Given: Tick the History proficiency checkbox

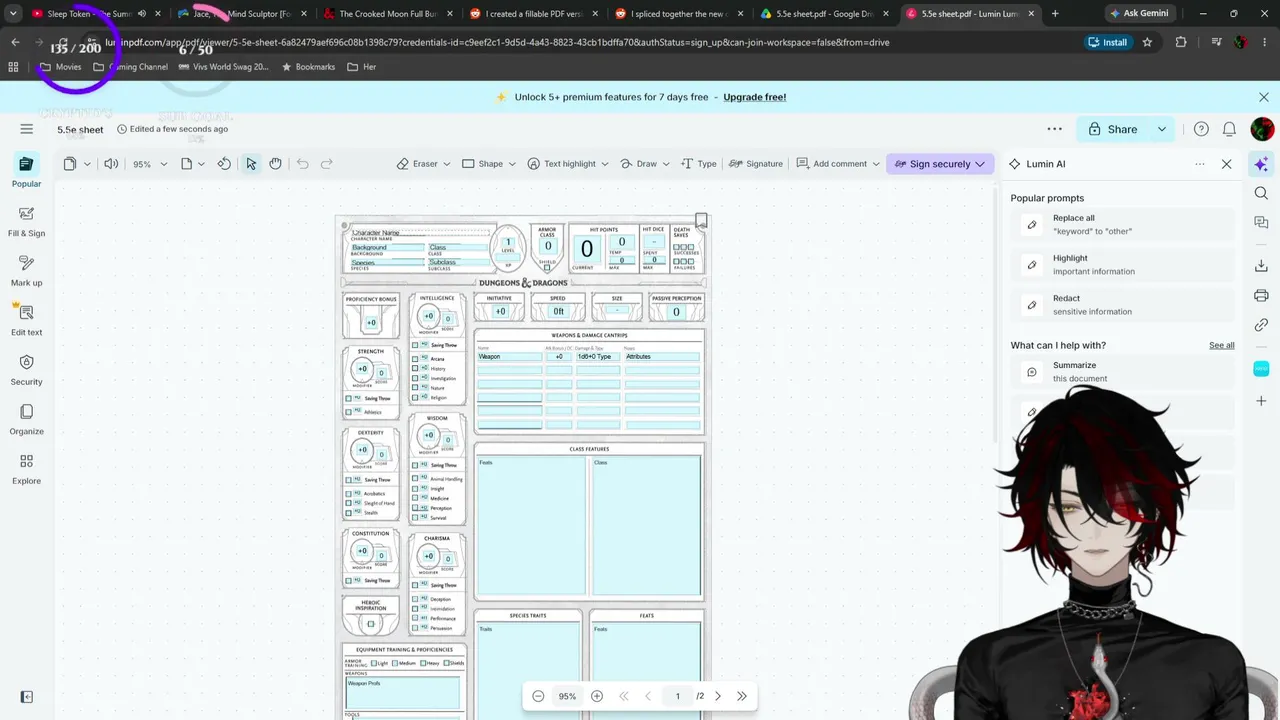Looking at the screenshot, I should pyautogui.click(x=416, y=368).
